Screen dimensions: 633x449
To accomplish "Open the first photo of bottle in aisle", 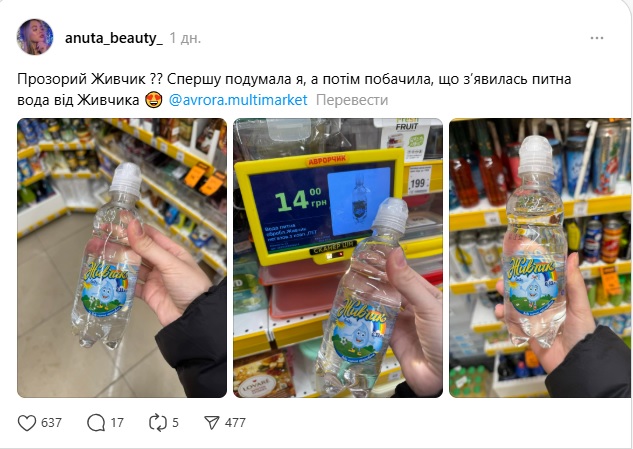I will pyautogui.click(x=122, y=258).
